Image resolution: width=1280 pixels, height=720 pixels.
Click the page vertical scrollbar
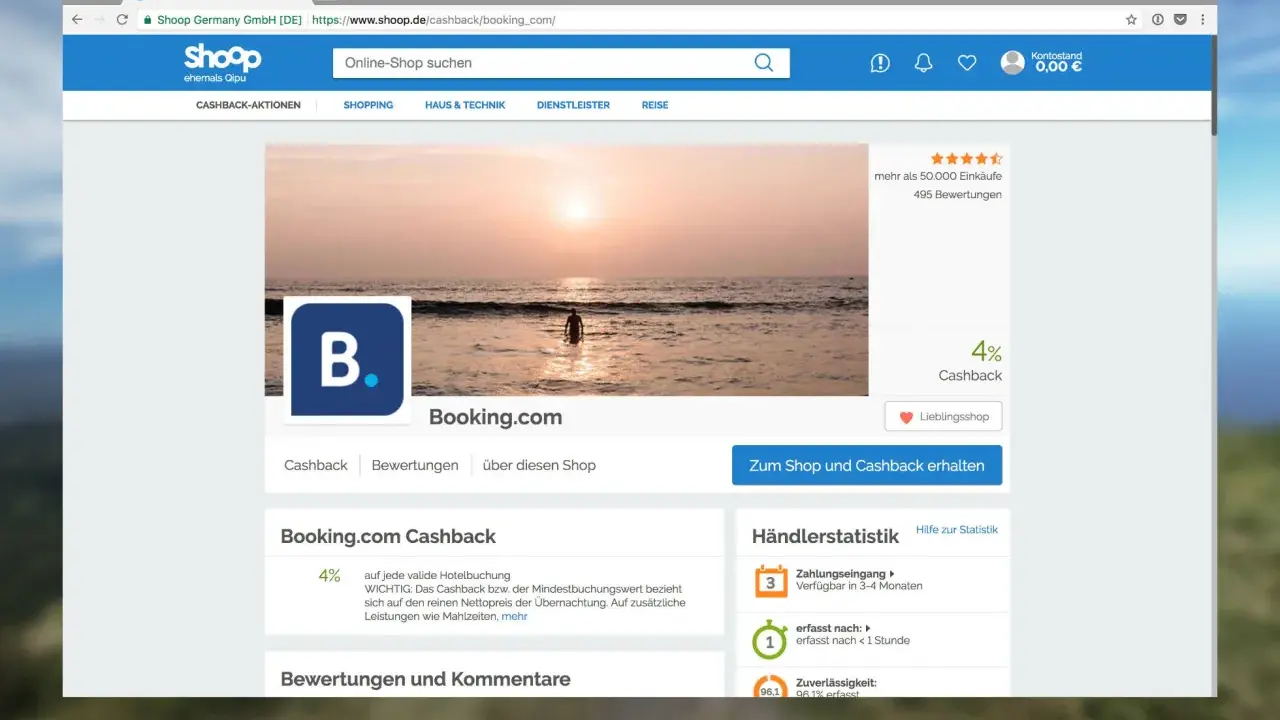tap(1214, 86)
